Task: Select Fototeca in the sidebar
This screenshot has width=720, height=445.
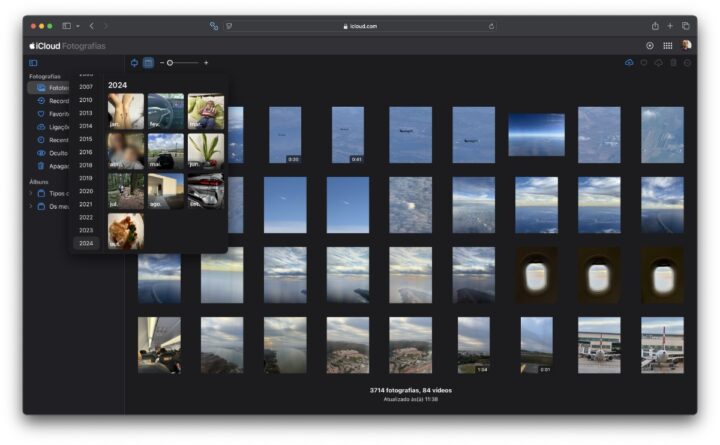Action: coord(49,88)
